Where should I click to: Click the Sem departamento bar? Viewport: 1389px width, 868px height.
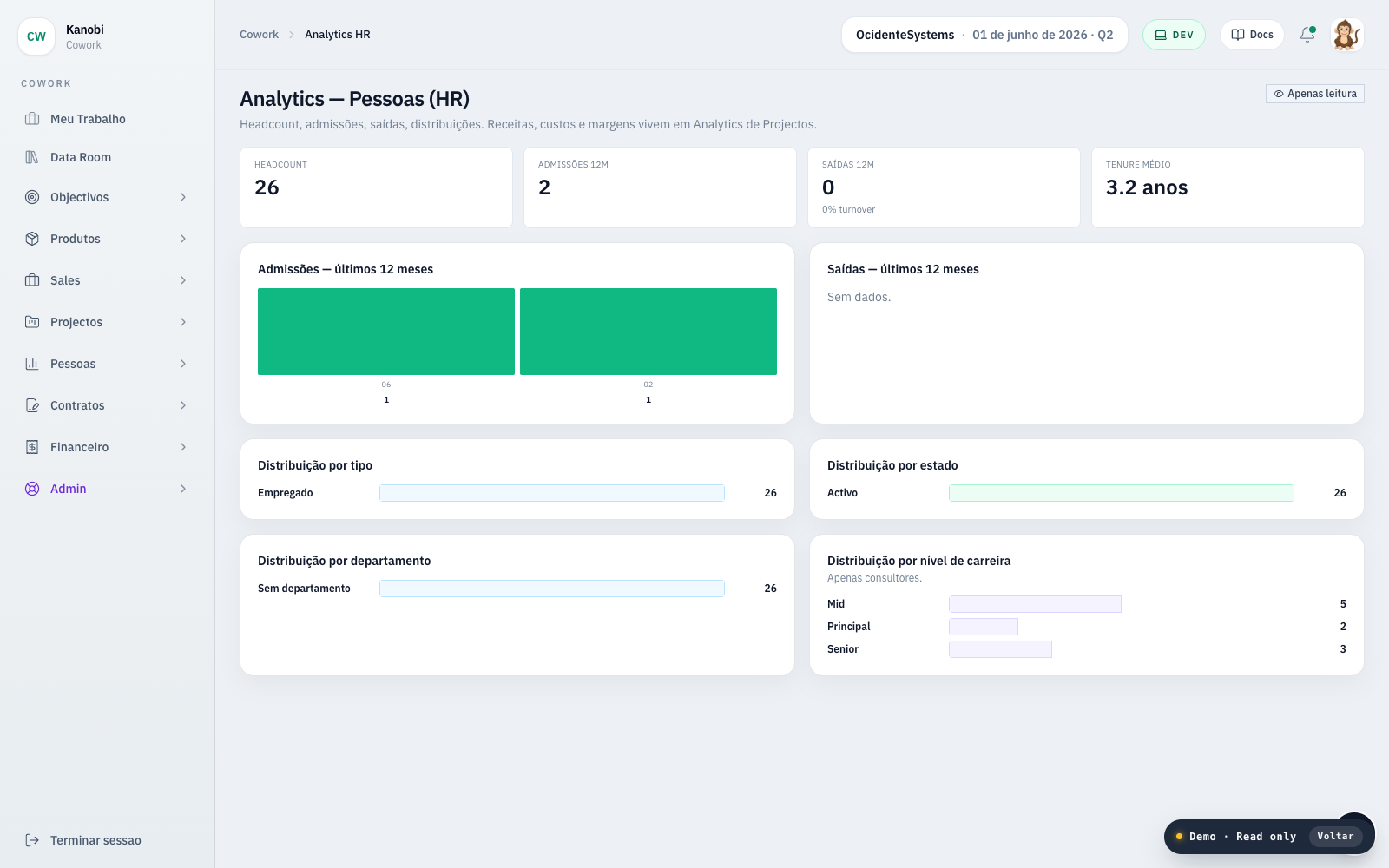pyautogui.click(x=552, y=589)
